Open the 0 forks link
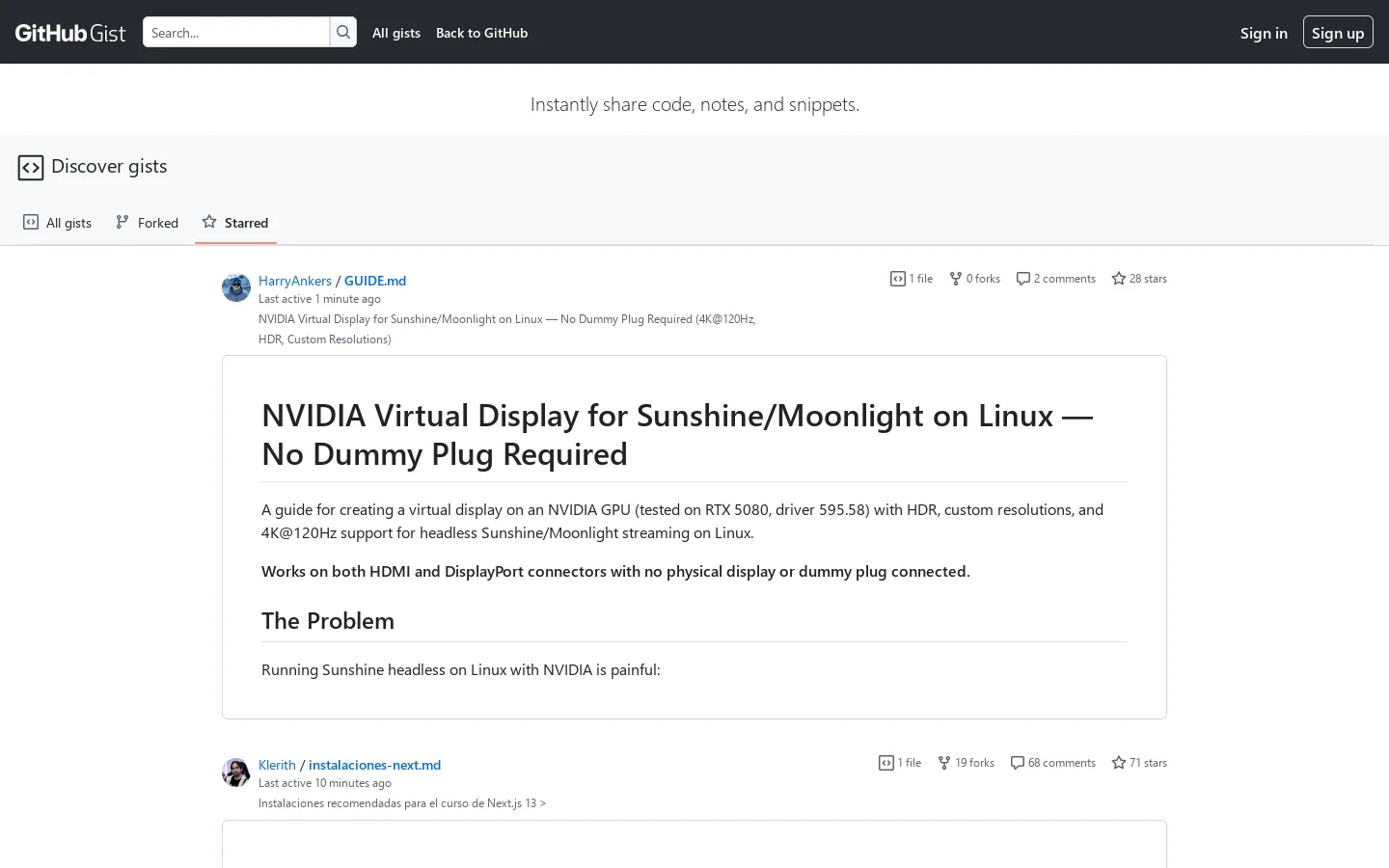Viewport: 1389px width, 868px height. 975,279
